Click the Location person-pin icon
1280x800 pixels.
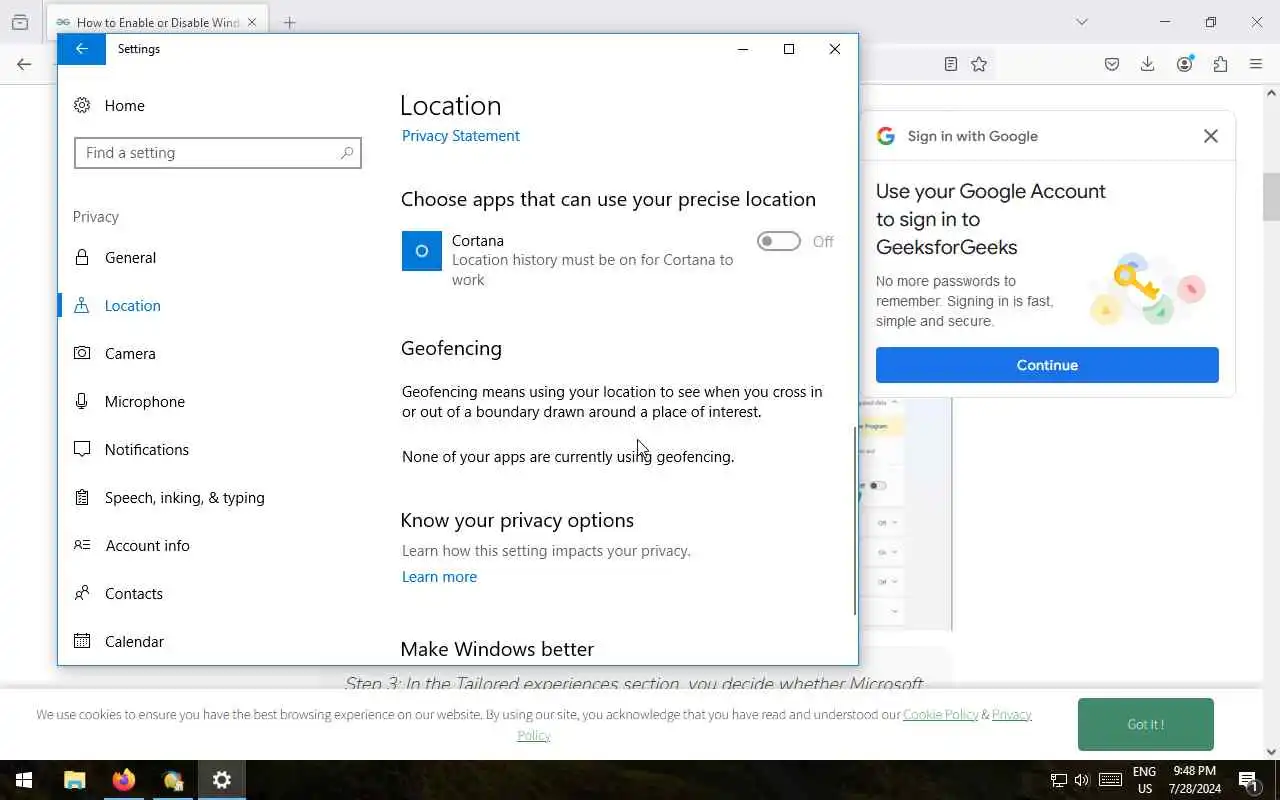pyautogui.click(x=82, y=305)
